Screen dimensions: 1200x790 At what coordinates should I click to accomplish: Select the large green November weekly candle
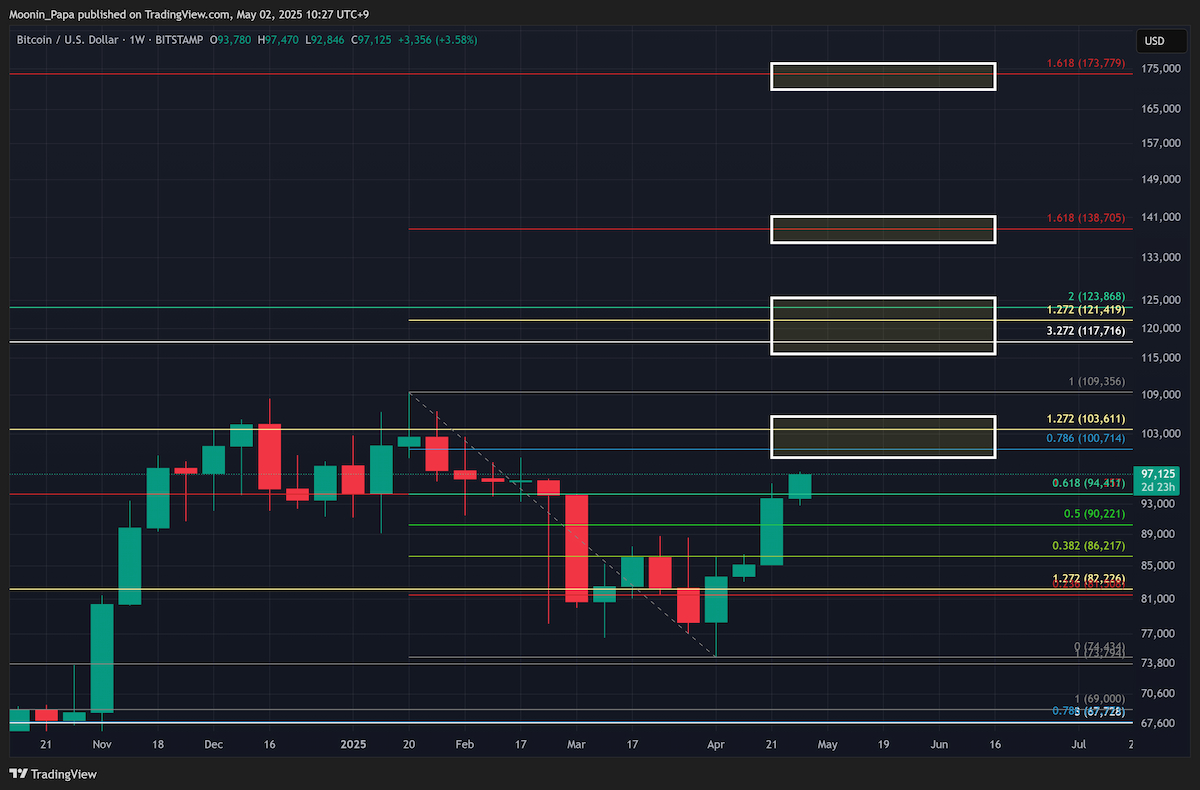102,654
